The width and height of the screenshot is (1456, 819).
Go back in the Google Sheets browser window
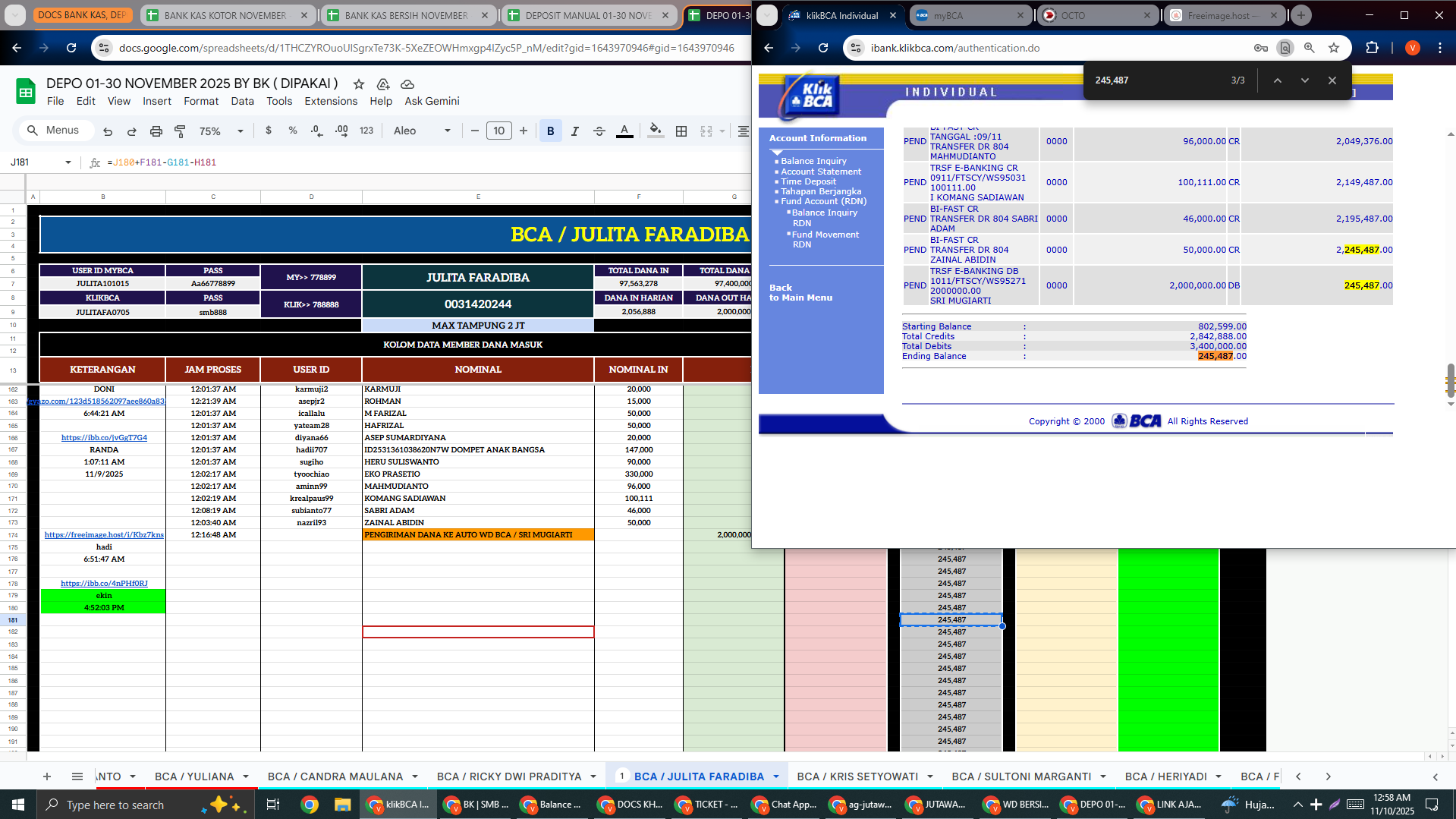click(17, 48)
